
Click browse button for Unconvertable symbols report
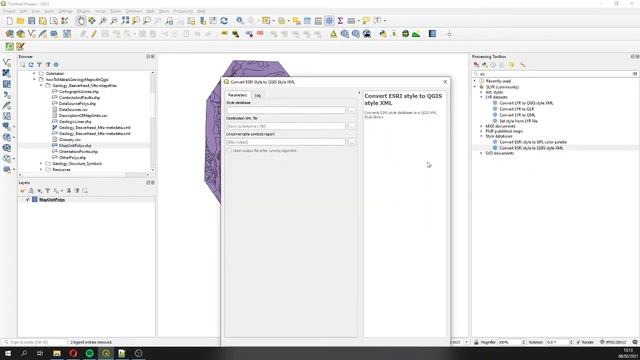351,142
